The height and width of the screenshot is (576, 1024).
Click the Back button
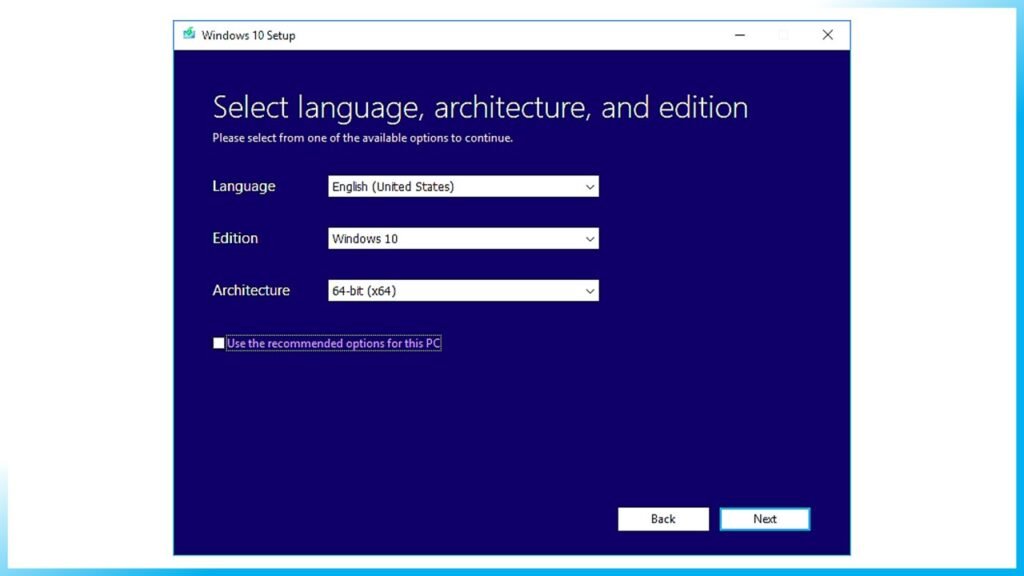pyautogui.click(x=663, y=519)
